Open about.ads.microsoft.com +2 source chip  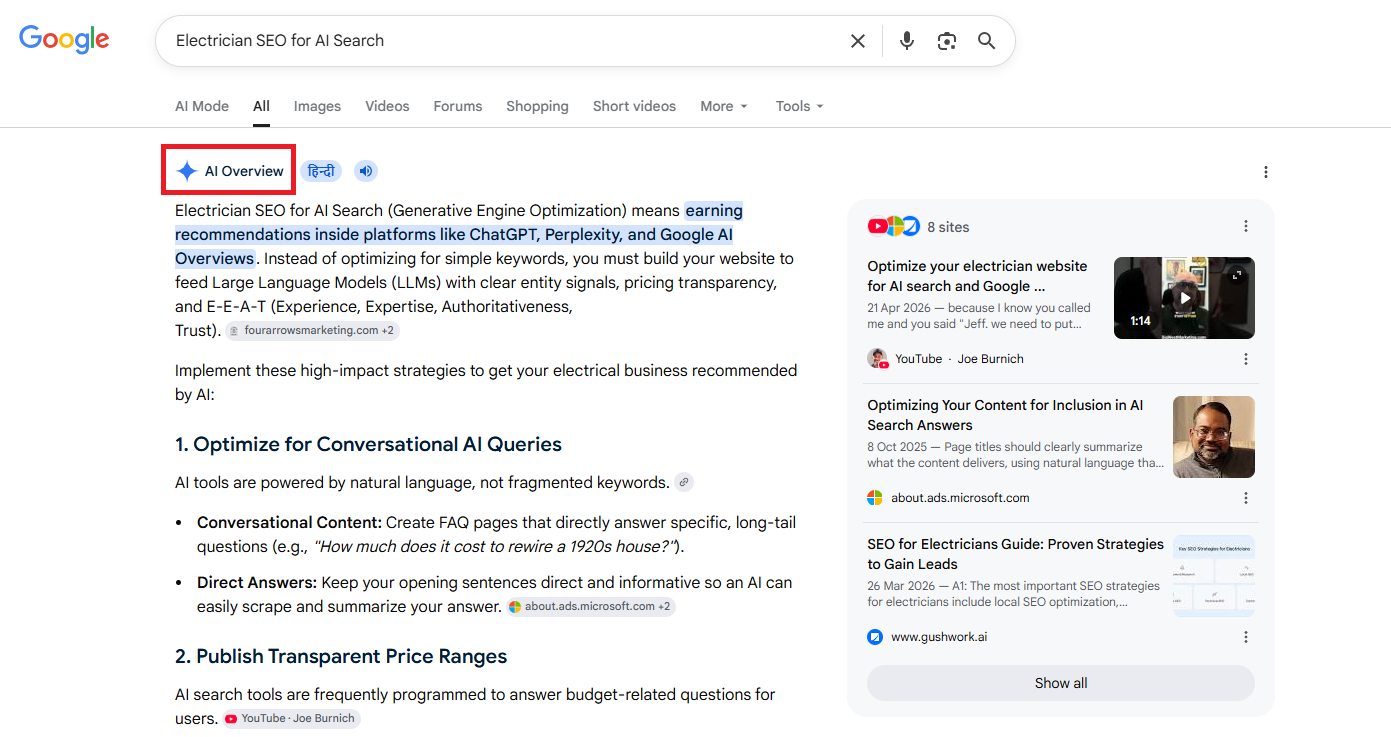point(591,606)
